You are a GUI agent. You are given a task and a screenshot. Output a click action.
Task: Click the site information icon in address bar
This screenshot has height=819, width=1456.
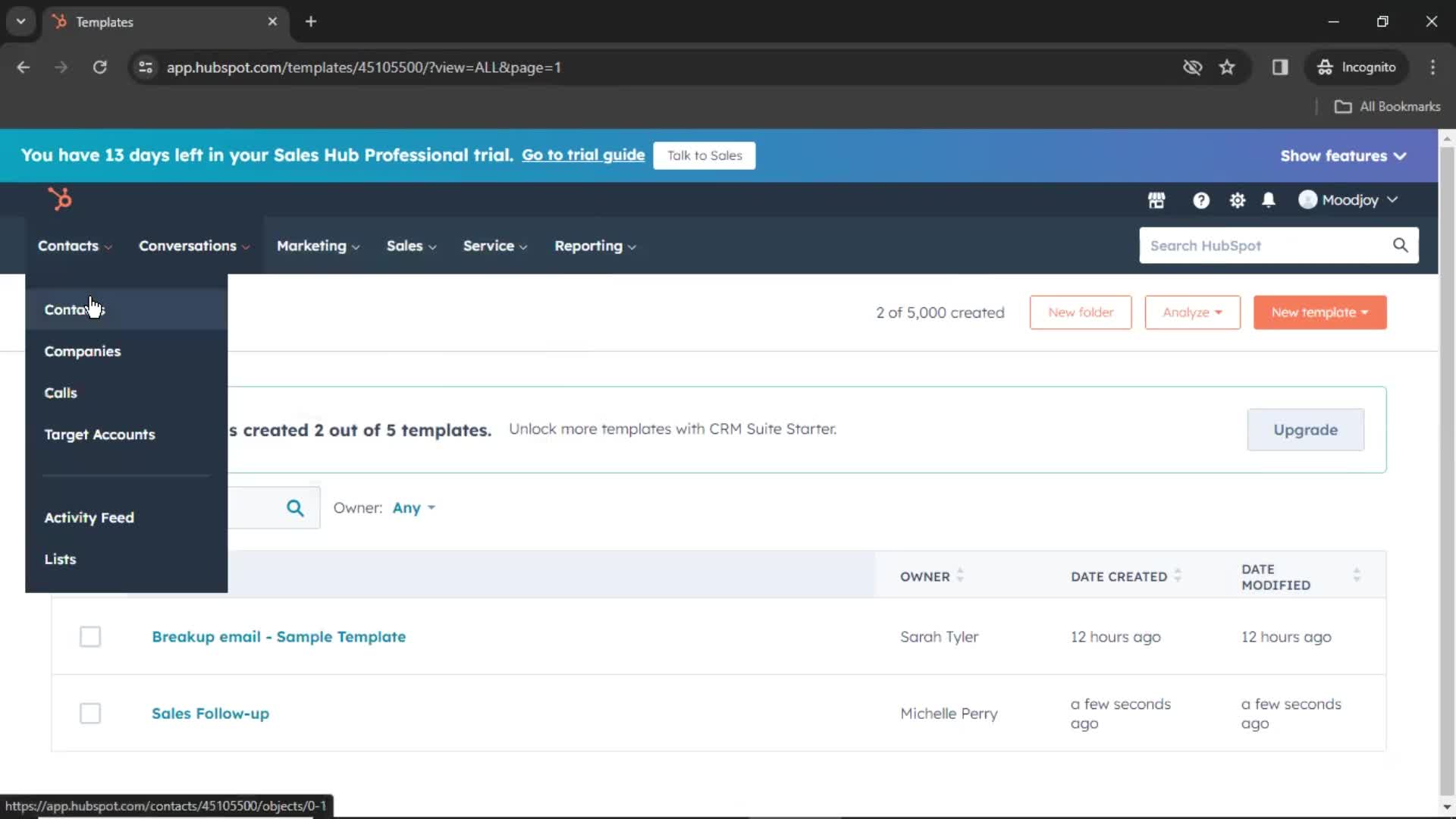pyautogui.click(x=146, y=67)
